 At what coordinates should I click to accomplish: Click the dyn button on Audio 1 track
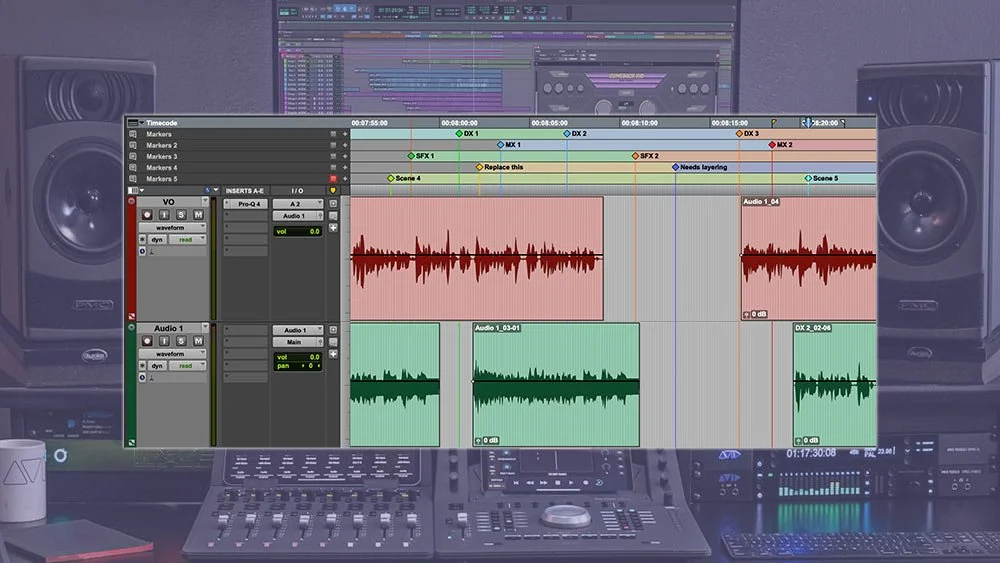click(x=157, y=366)
